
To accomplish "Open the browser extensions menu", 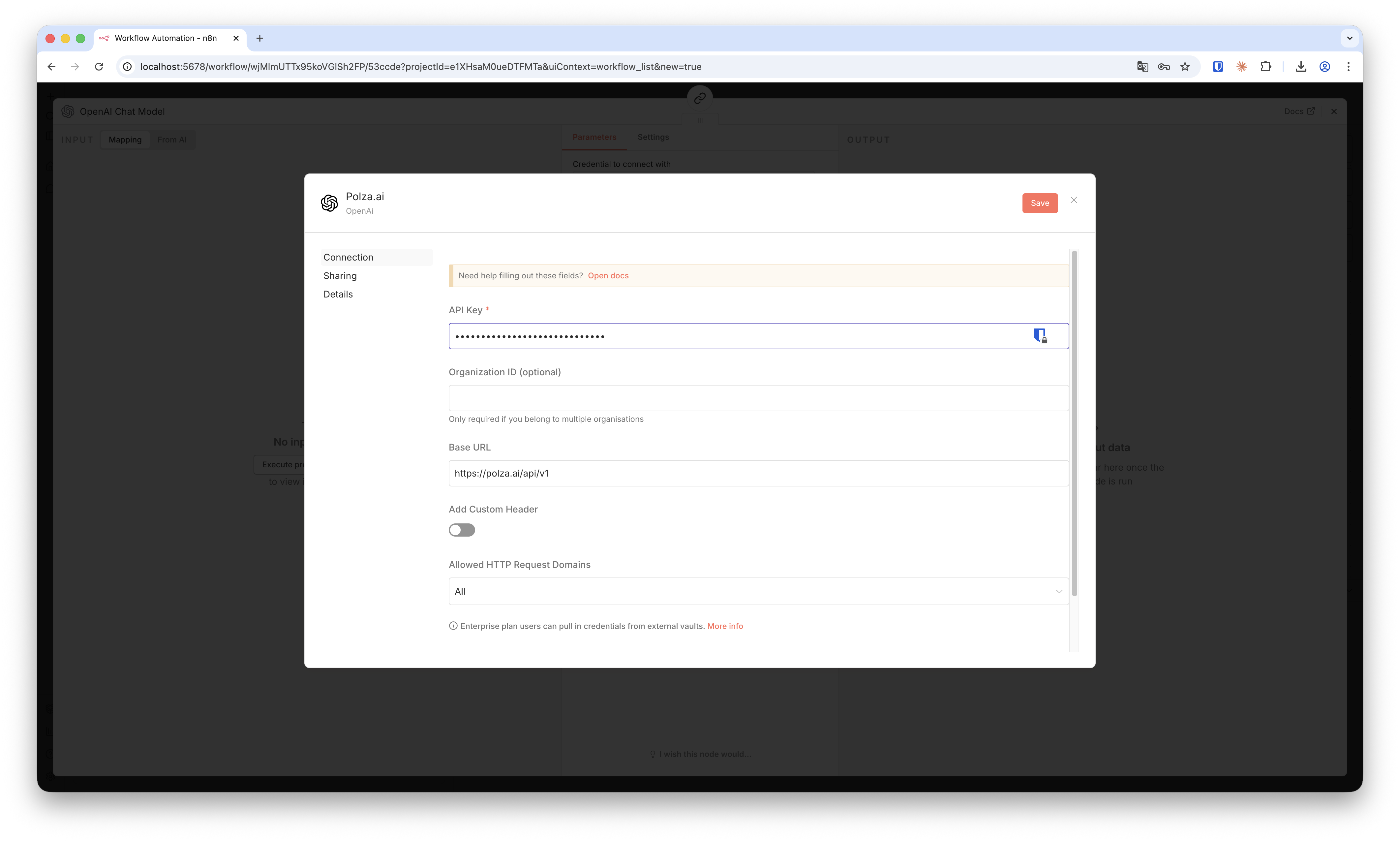I will [x=1266, y=67].
